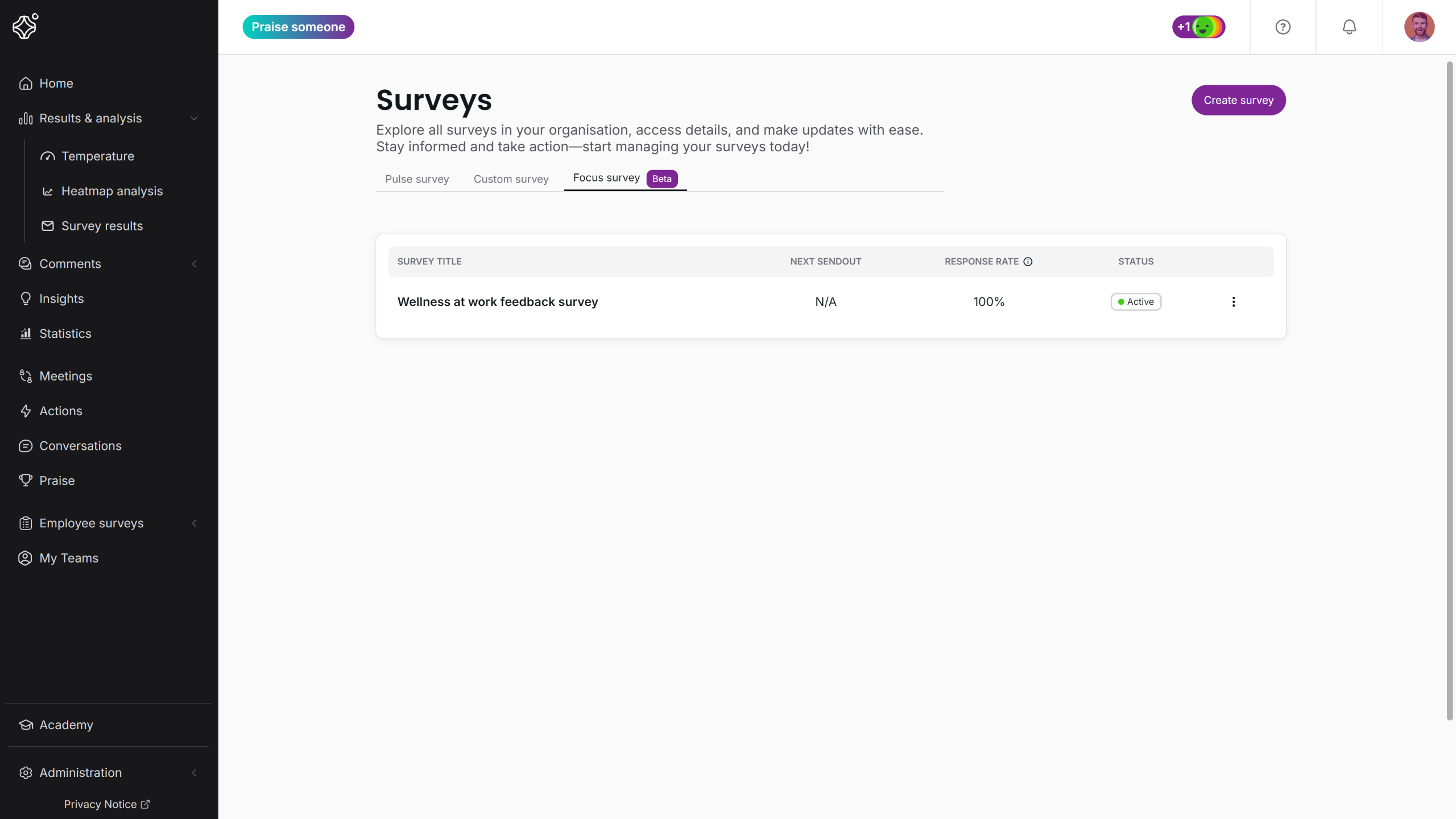Open the three-dot menu for Wellness survey
This screenshot has width=1456, height=819.
tap(1233, 302)
